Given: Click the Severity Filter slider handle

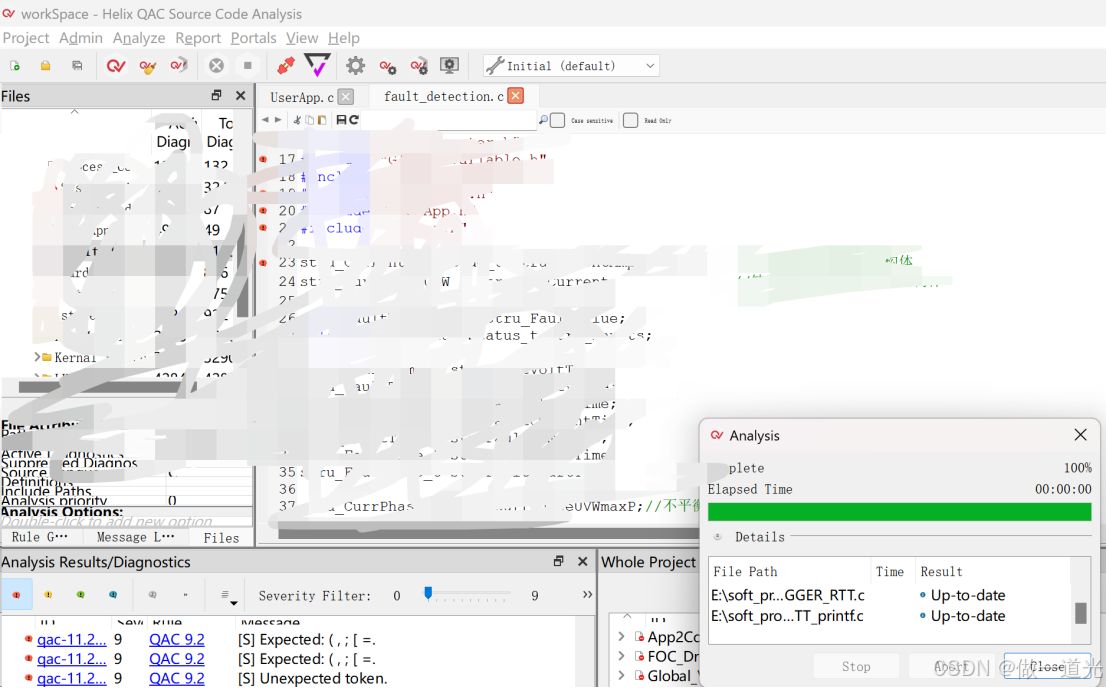Looking at the screenshot, I should coord(428,593).
